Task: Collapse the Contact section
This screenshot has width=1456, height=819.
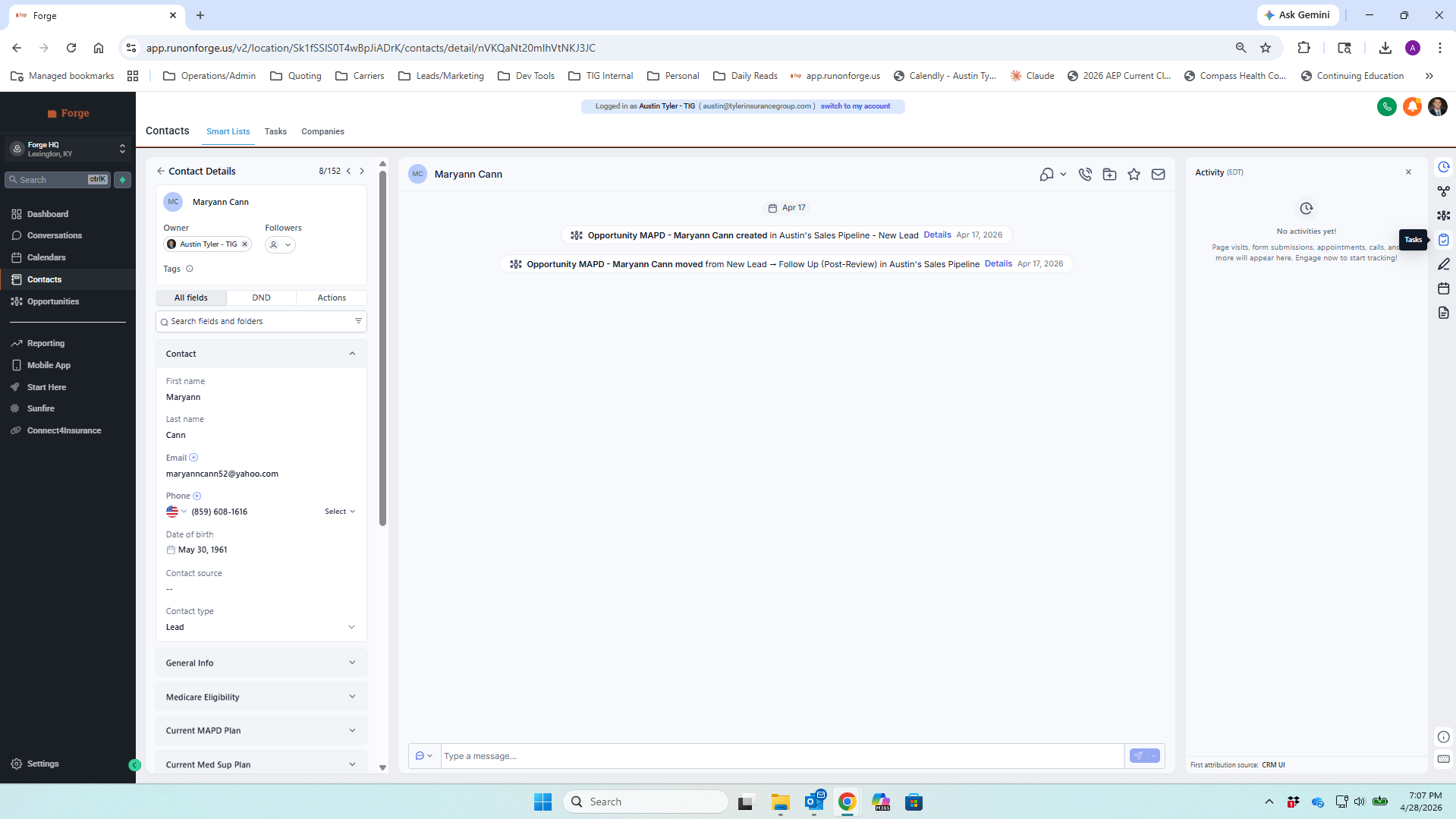Action: pos(352,354)
